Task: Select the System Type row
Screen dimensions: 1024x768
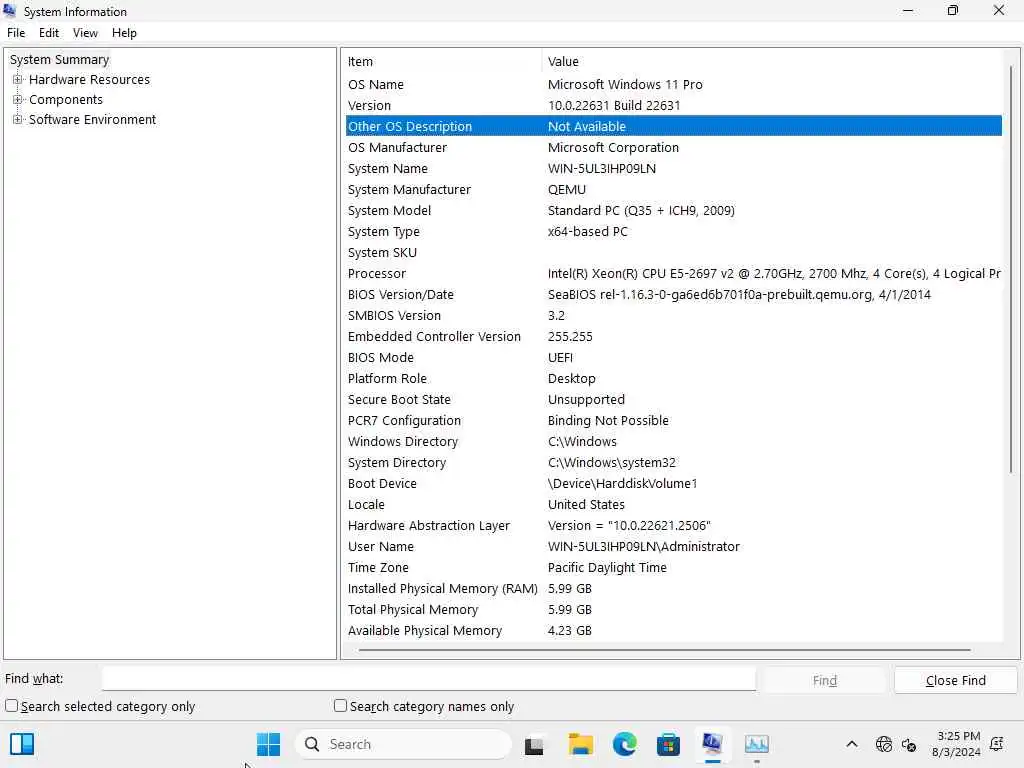Action: [x=673, y=231]
